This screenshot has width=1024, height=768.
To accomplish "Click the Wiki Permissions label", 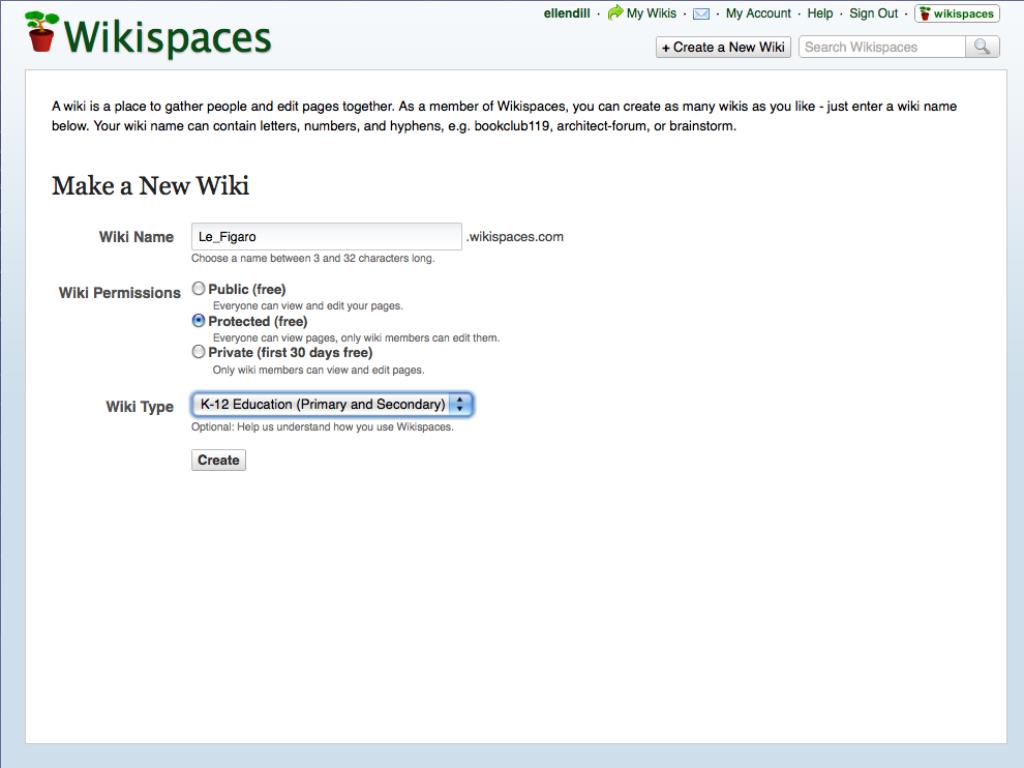I will point(120,293).
